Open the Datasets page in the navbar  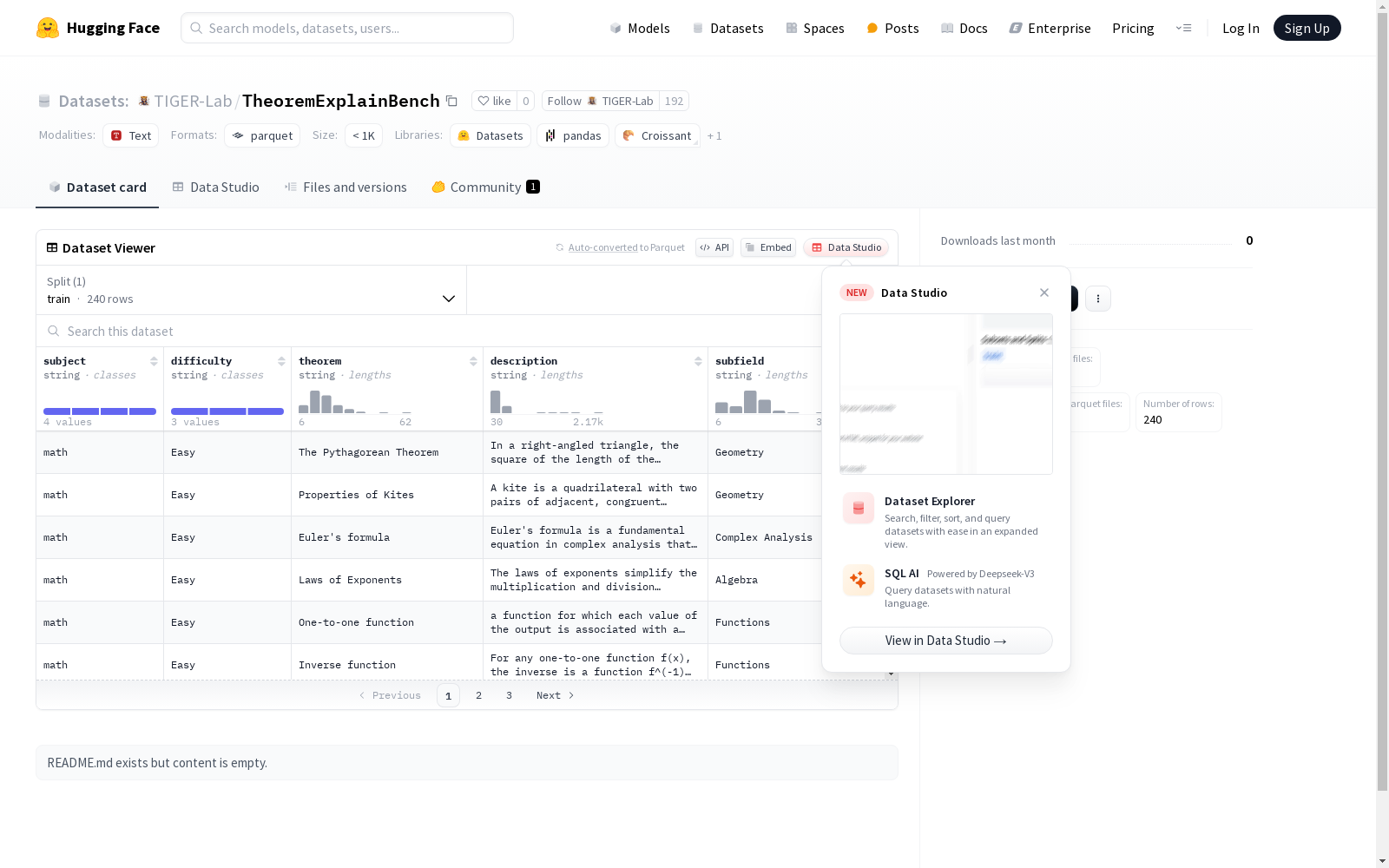727,28
